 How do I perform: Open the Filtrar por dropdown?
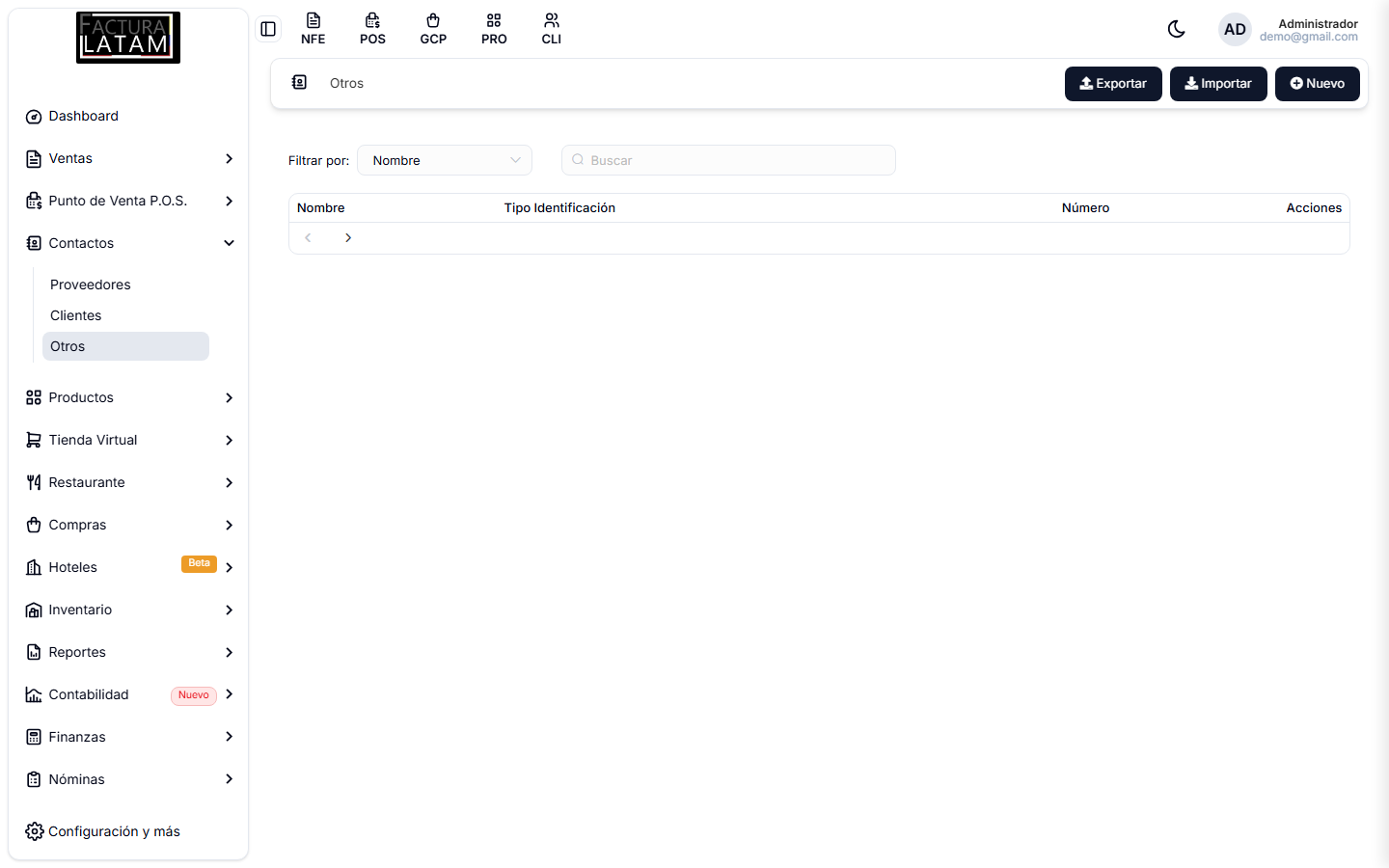[x=445, y=160]
